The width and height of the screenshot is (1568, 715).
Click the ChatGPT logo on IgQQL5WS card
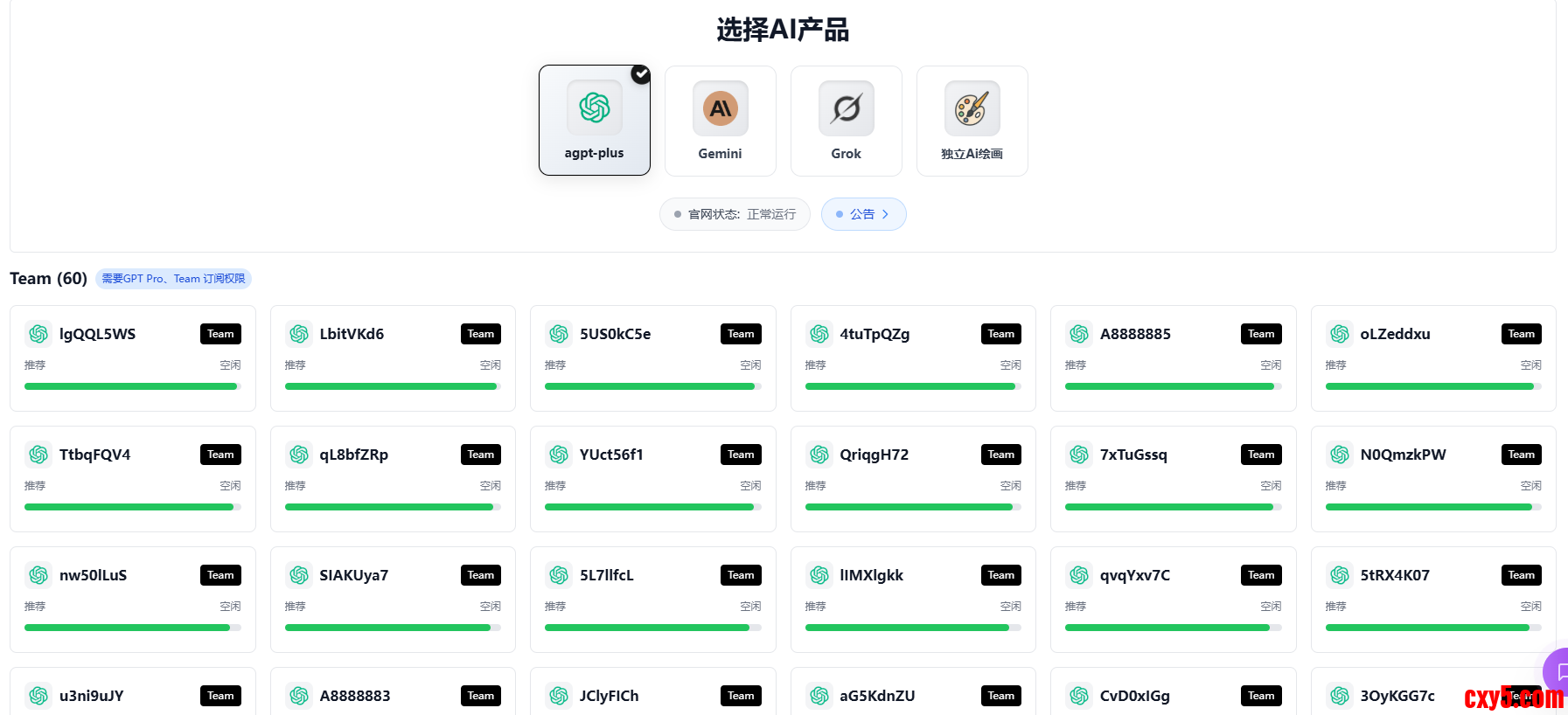[x=38, y=334]
